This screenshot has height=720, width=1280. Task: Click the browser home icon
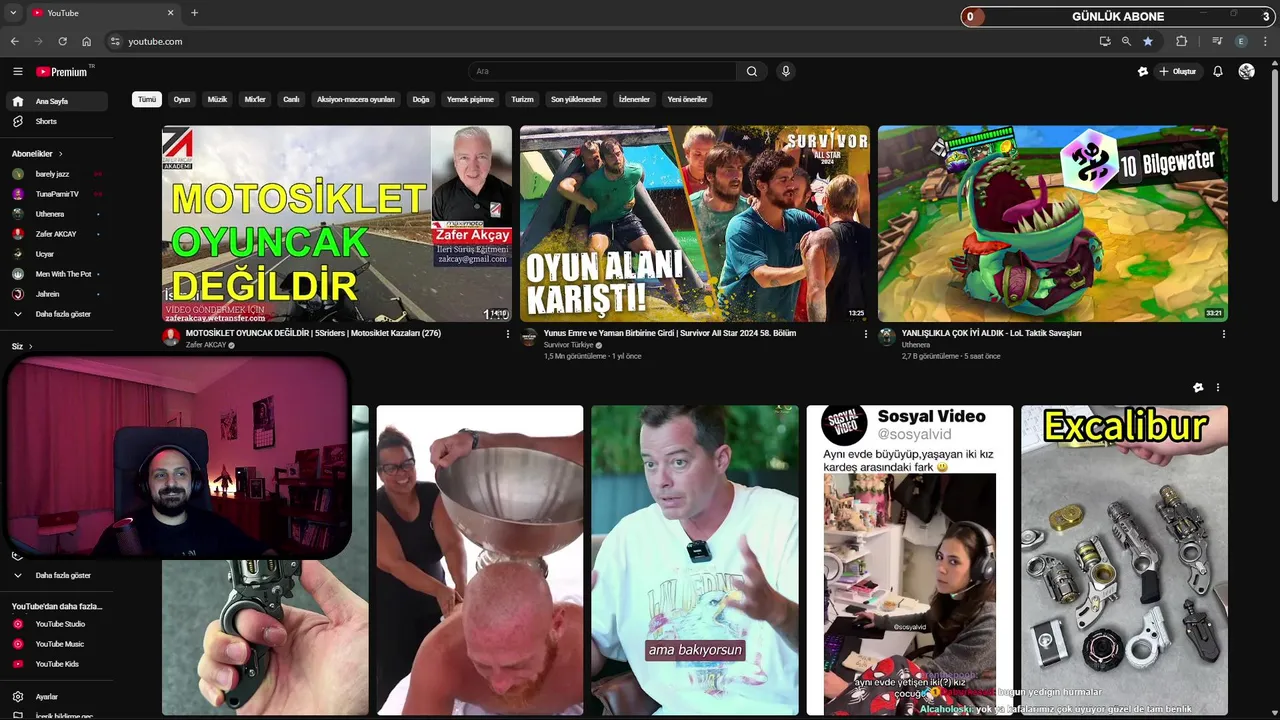click(86, 41)
